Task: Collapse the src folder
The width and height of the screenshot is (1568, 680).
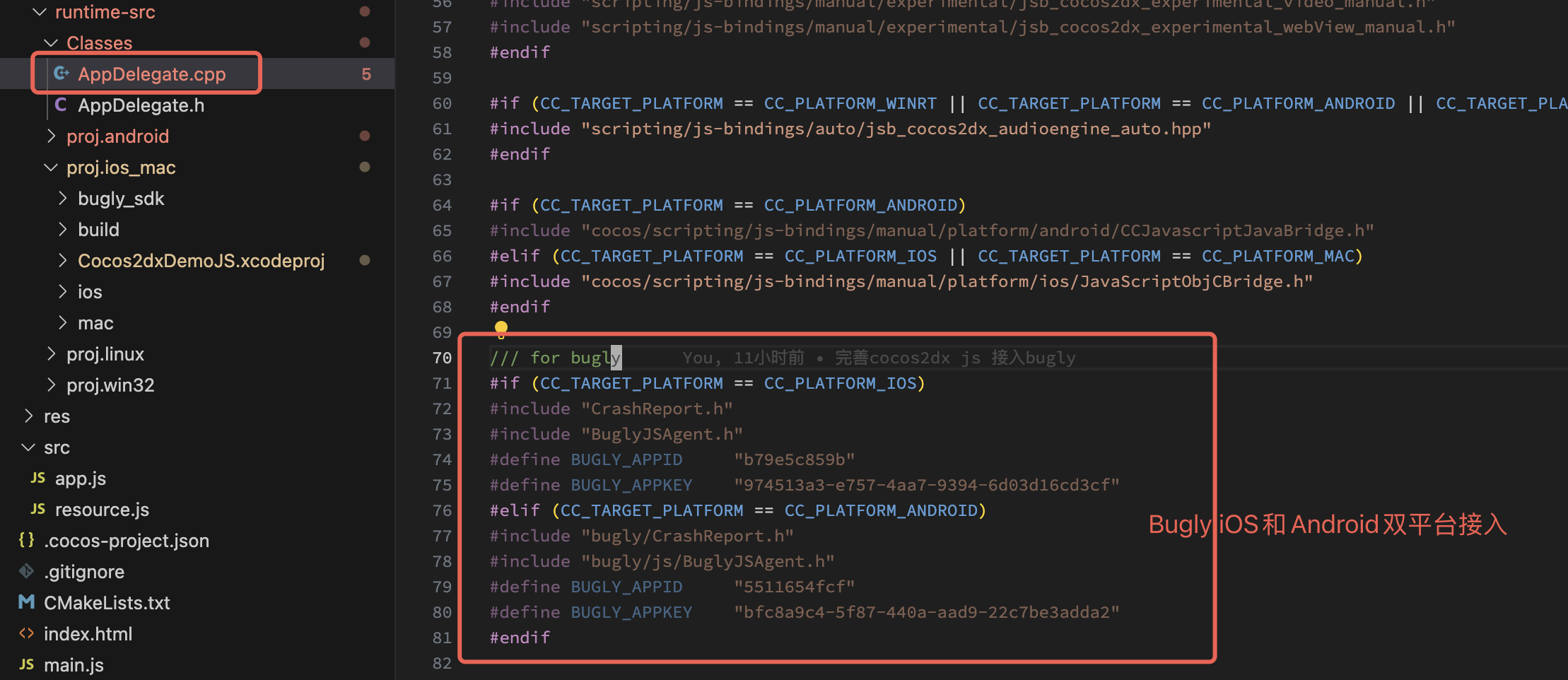Action: click(28, 447)
